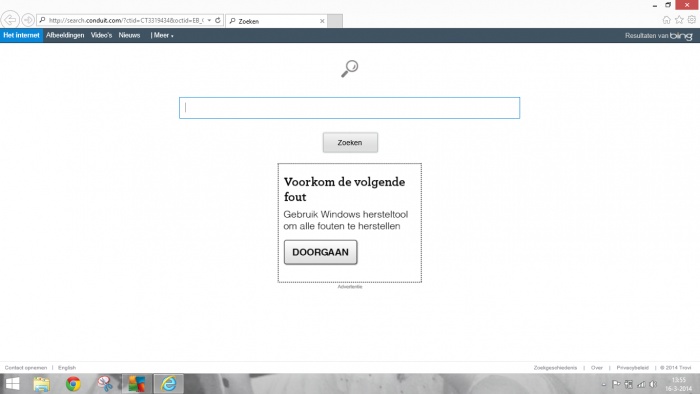Open File Explorer from taskbar
This screenshot has width=700, height=394.
click(42, 384)
